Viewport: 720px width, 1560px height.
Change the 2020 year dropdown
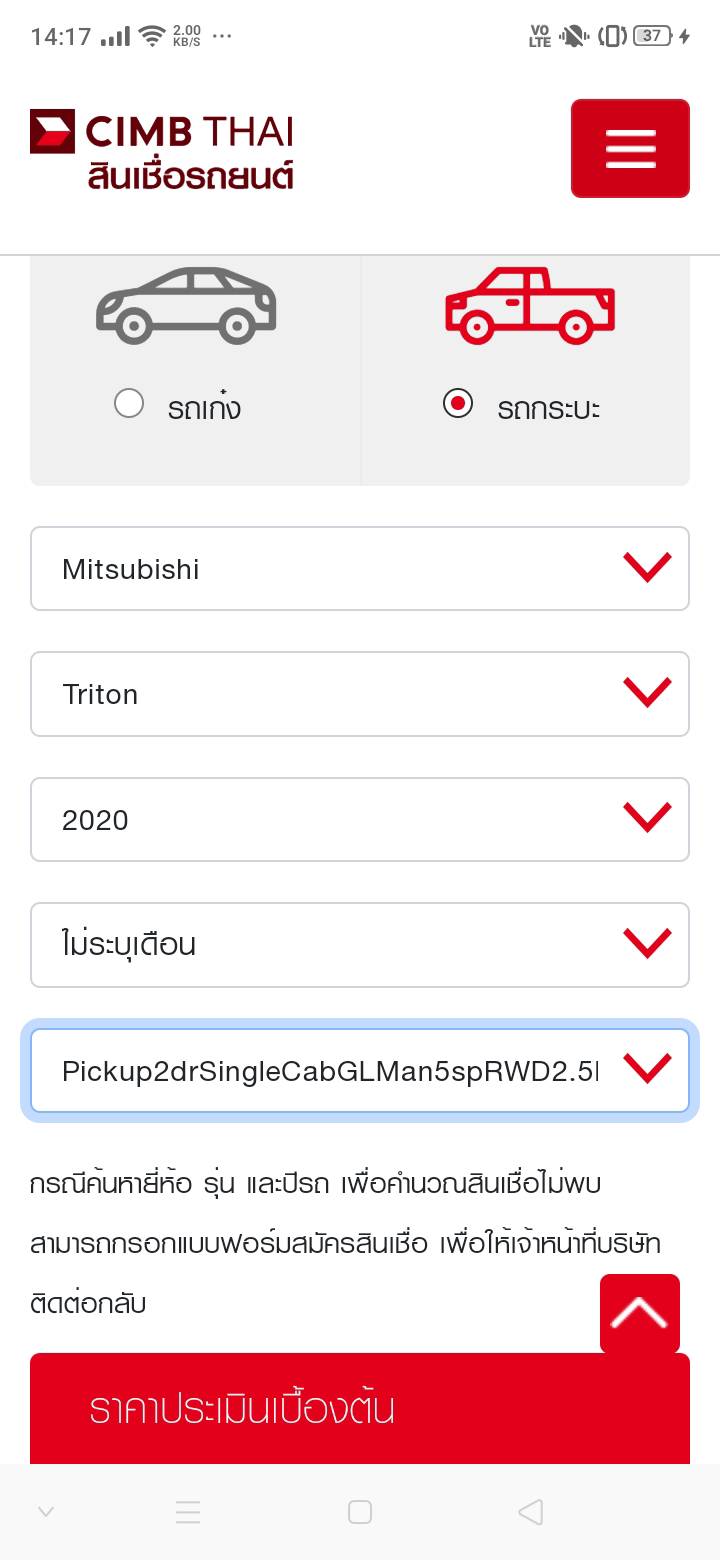click(360, 820)
